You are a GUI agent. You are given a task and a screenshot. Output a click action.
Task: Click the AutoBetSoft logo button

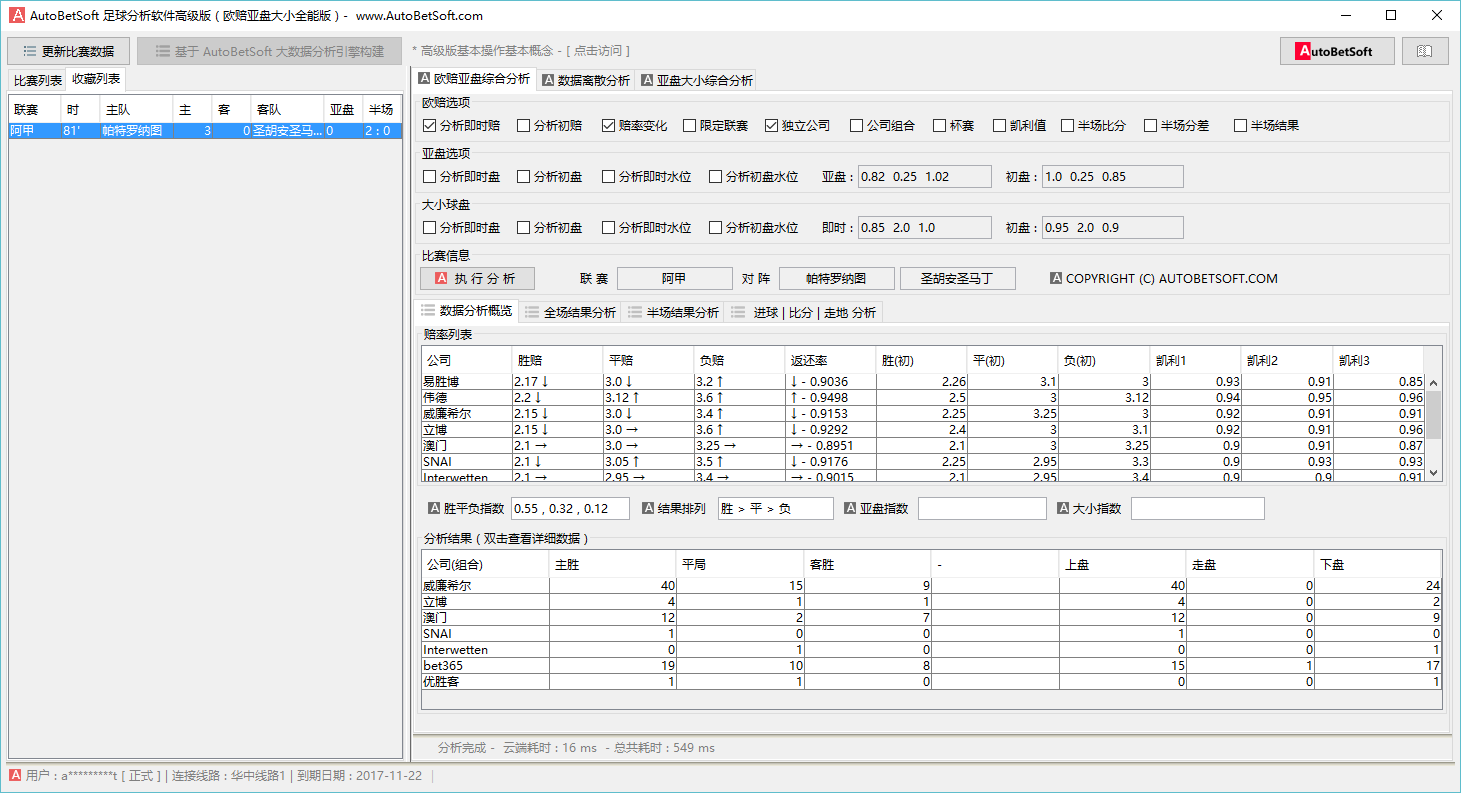[x=1337, y=51]
